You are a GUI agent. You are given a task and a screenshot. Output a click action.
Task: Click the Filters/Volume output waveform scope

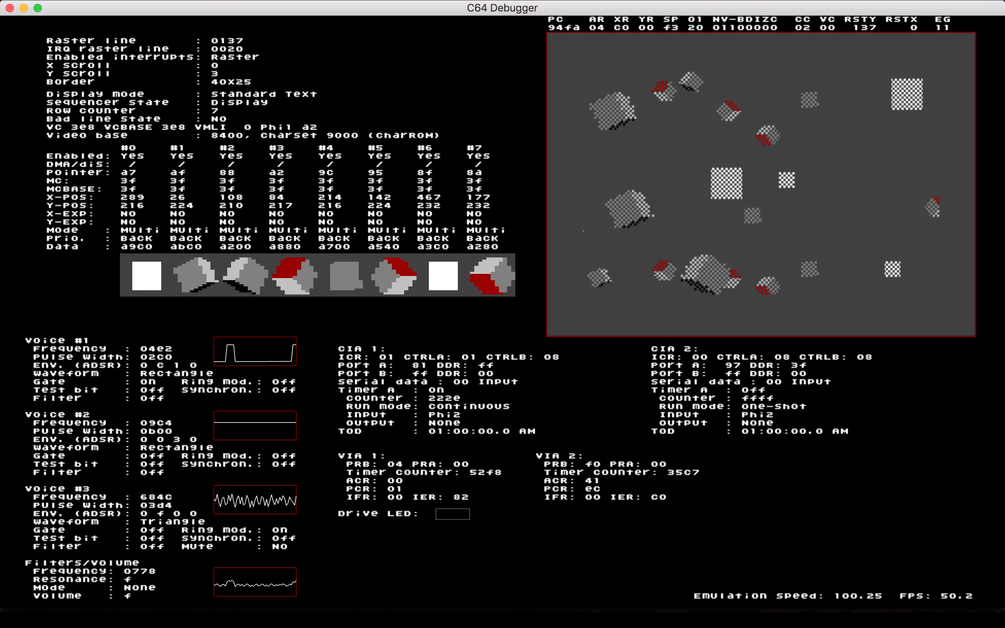(x=255, y=582)
